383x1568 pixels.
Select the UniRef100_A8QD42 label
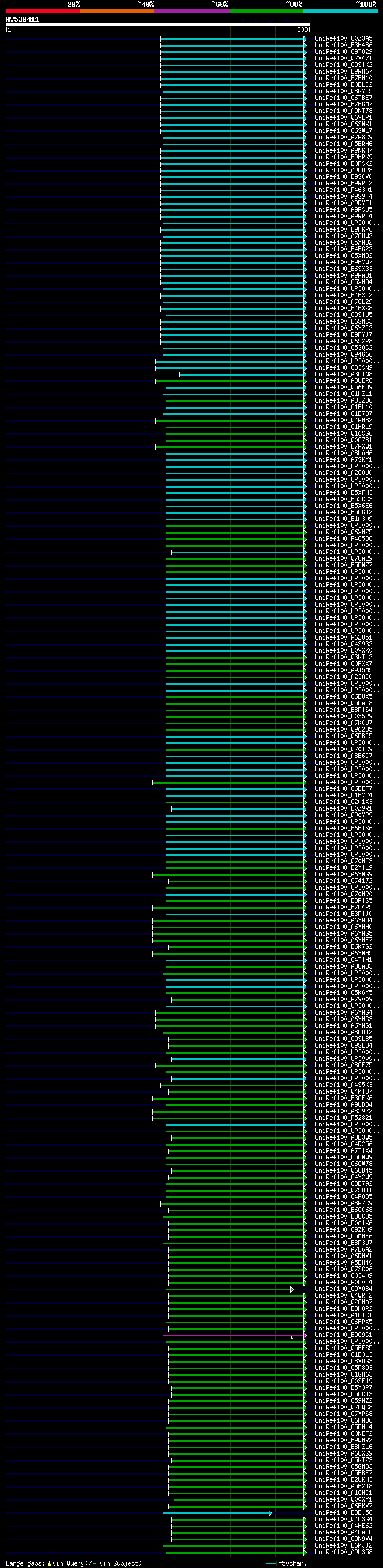(344, 1033)
